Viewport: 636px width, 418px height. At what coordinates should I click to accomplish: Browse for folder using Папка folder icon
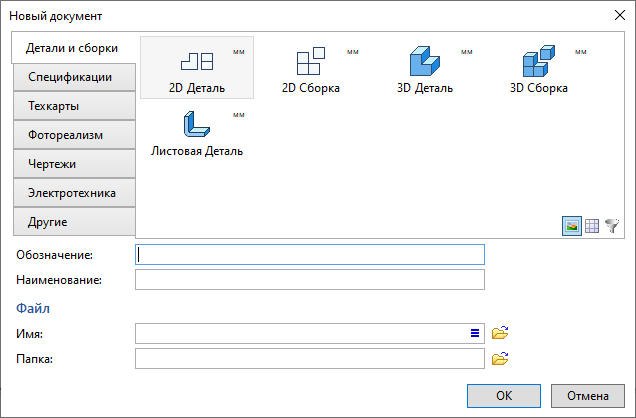500,358
